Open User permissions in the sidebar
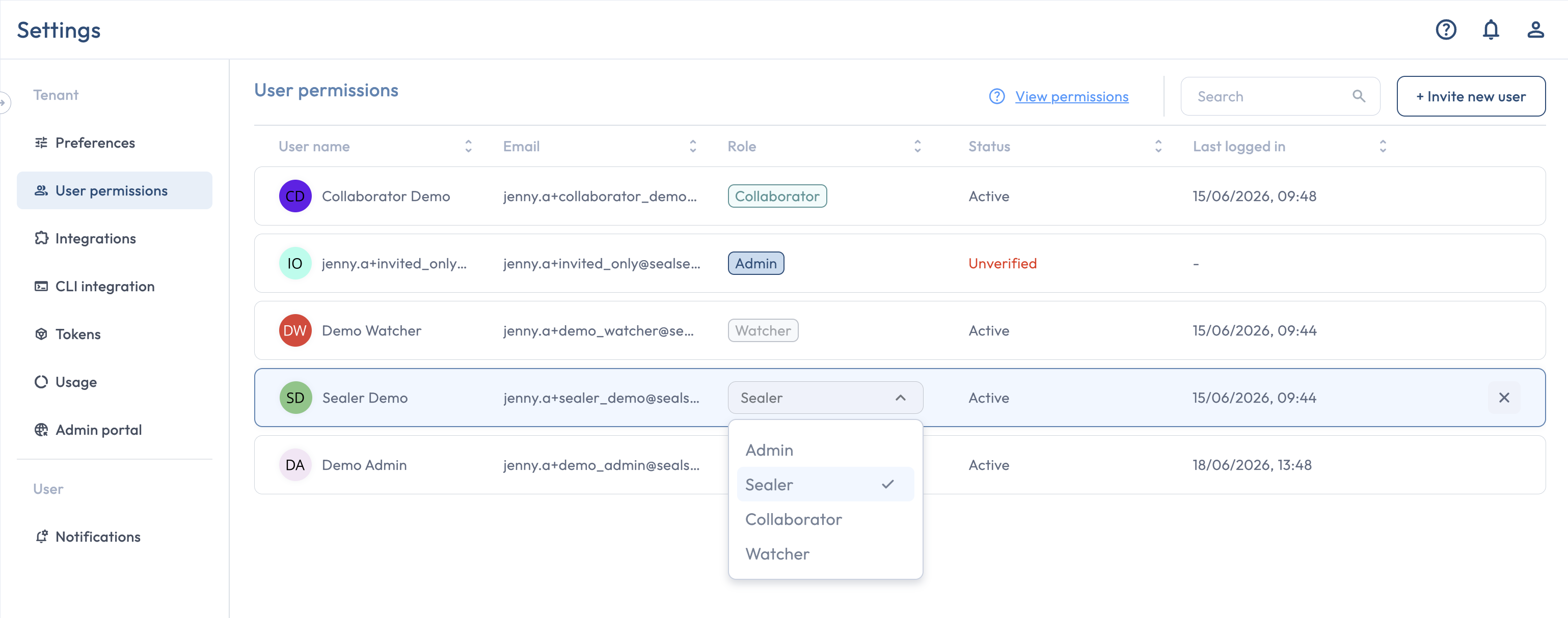1568x618 pixels. point(115,190)
